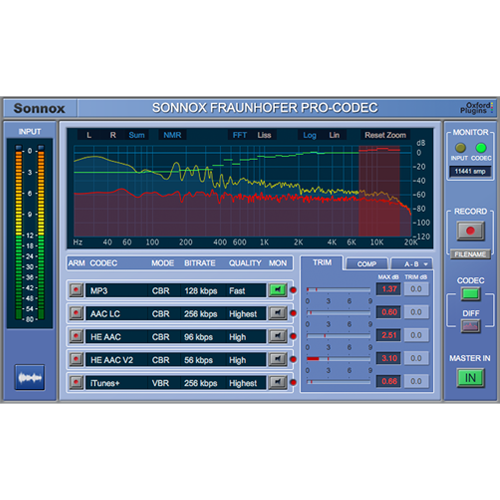Click the HE AAC row red indicator
This screenshot has width=500, height=500.
[293, 336]
